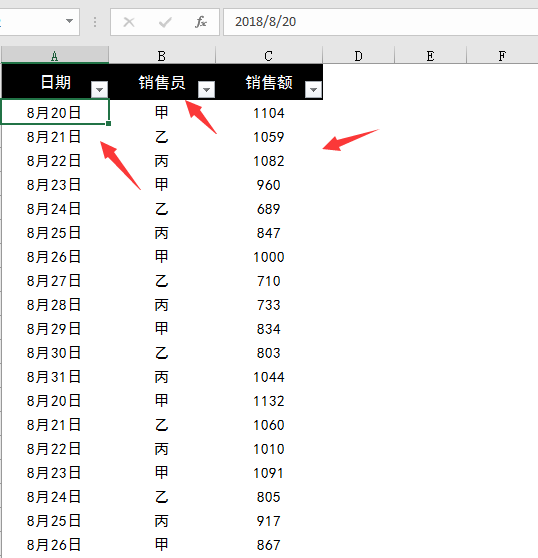Select the cell with value 1044
538x558 pixels.
pyautogui.click(x=269, y=377)
